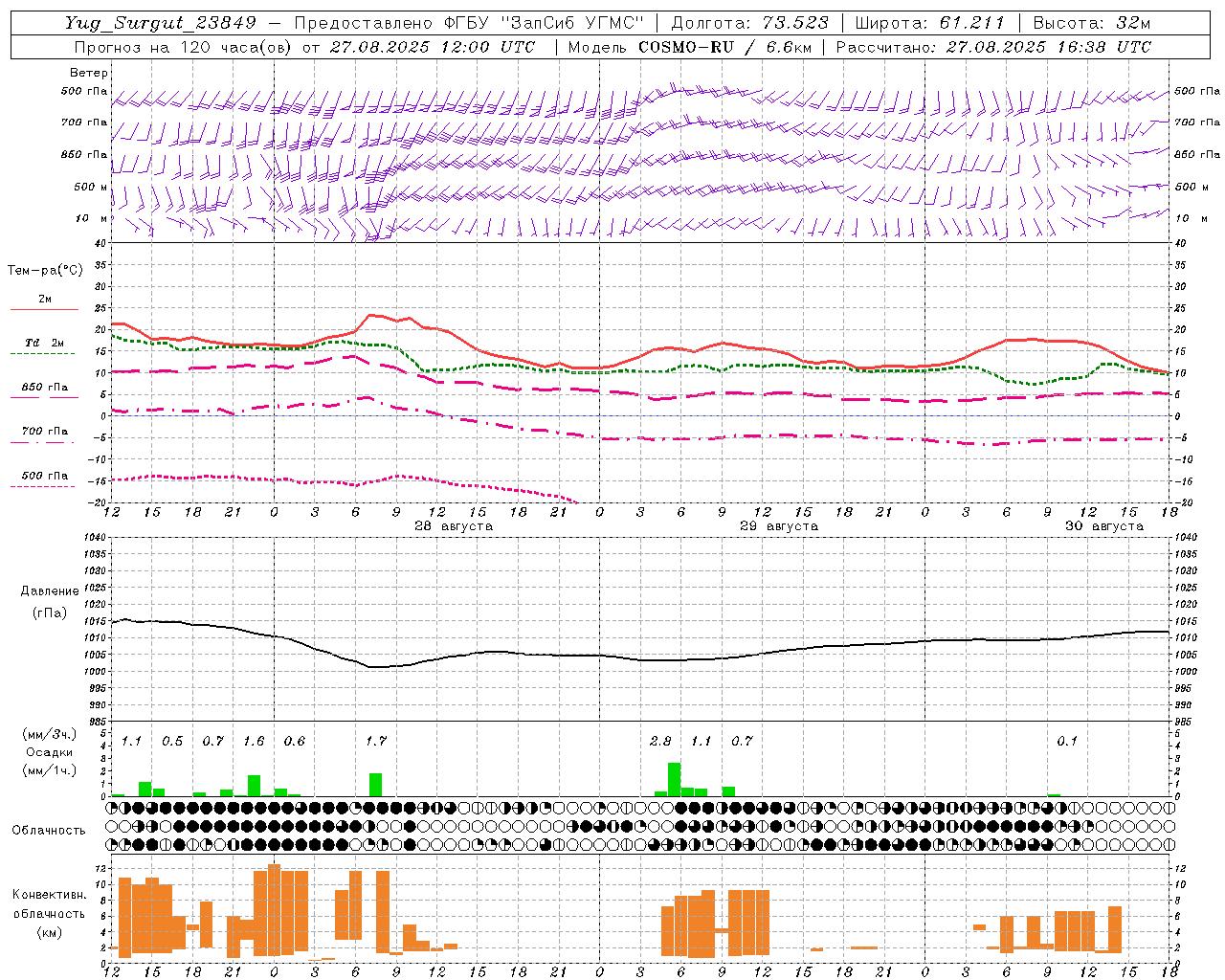The height and width of the screenshot is (980, 1225).
Task: Click the precipitation value 0.6
Action: (x=295, y=741)
